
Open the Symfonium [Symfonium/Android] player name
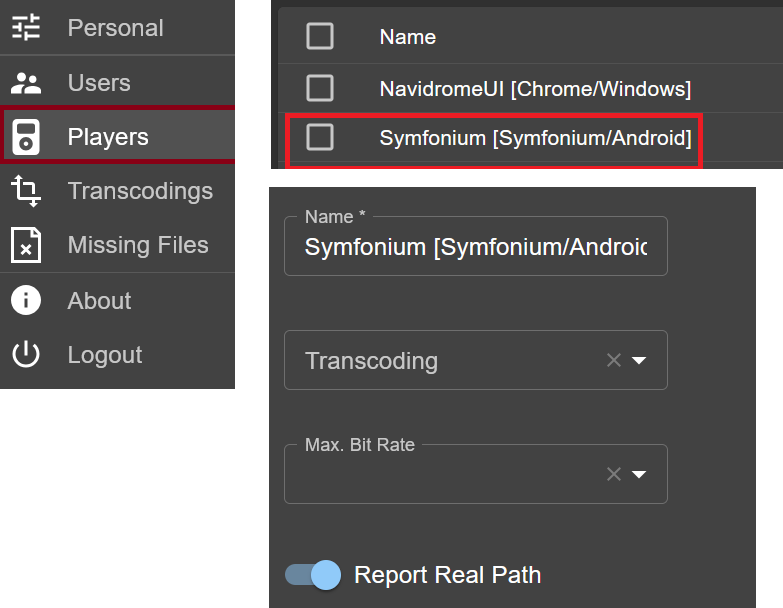click(535, 138)
